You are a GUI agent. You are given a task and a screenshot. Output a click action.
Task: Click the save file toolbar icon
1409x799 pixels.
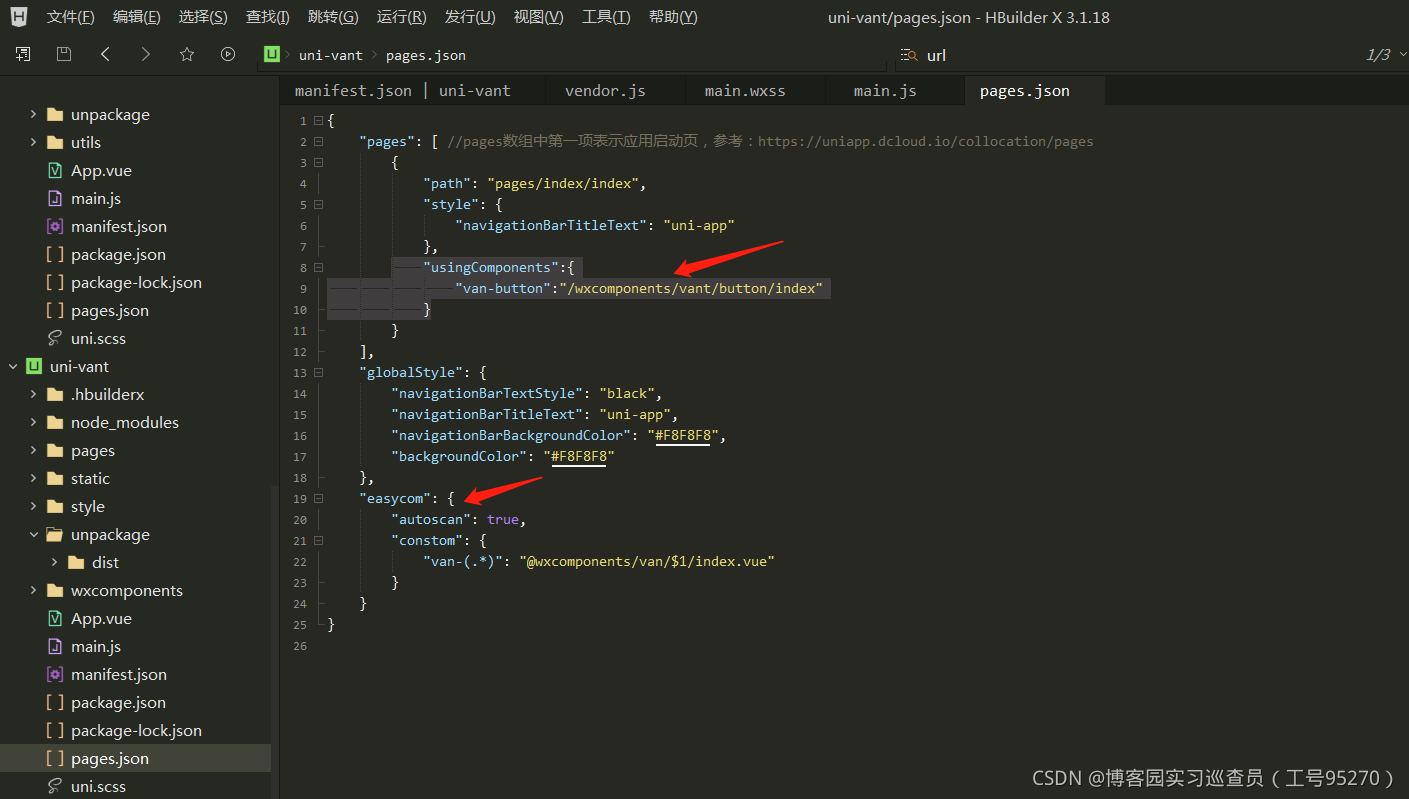[64, 54]
